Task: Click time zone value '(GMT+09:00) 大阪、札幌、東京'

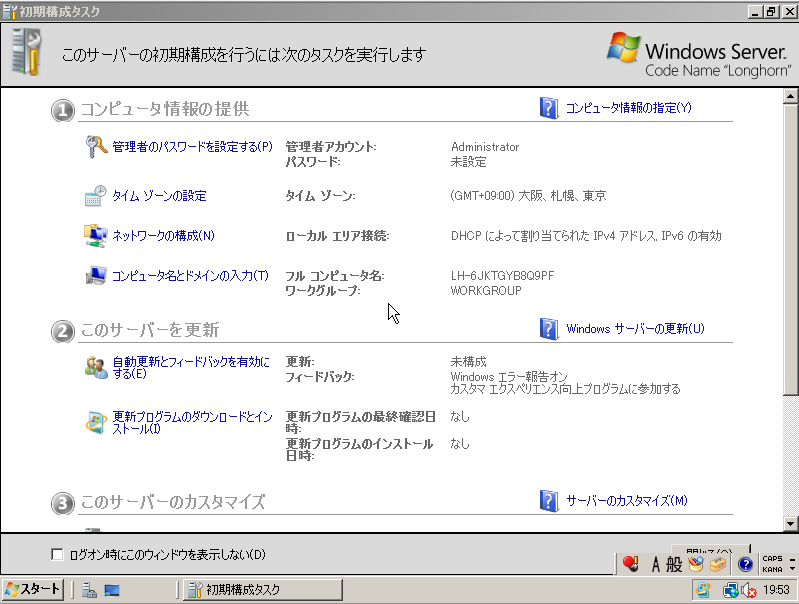Action: click(528, 196)
